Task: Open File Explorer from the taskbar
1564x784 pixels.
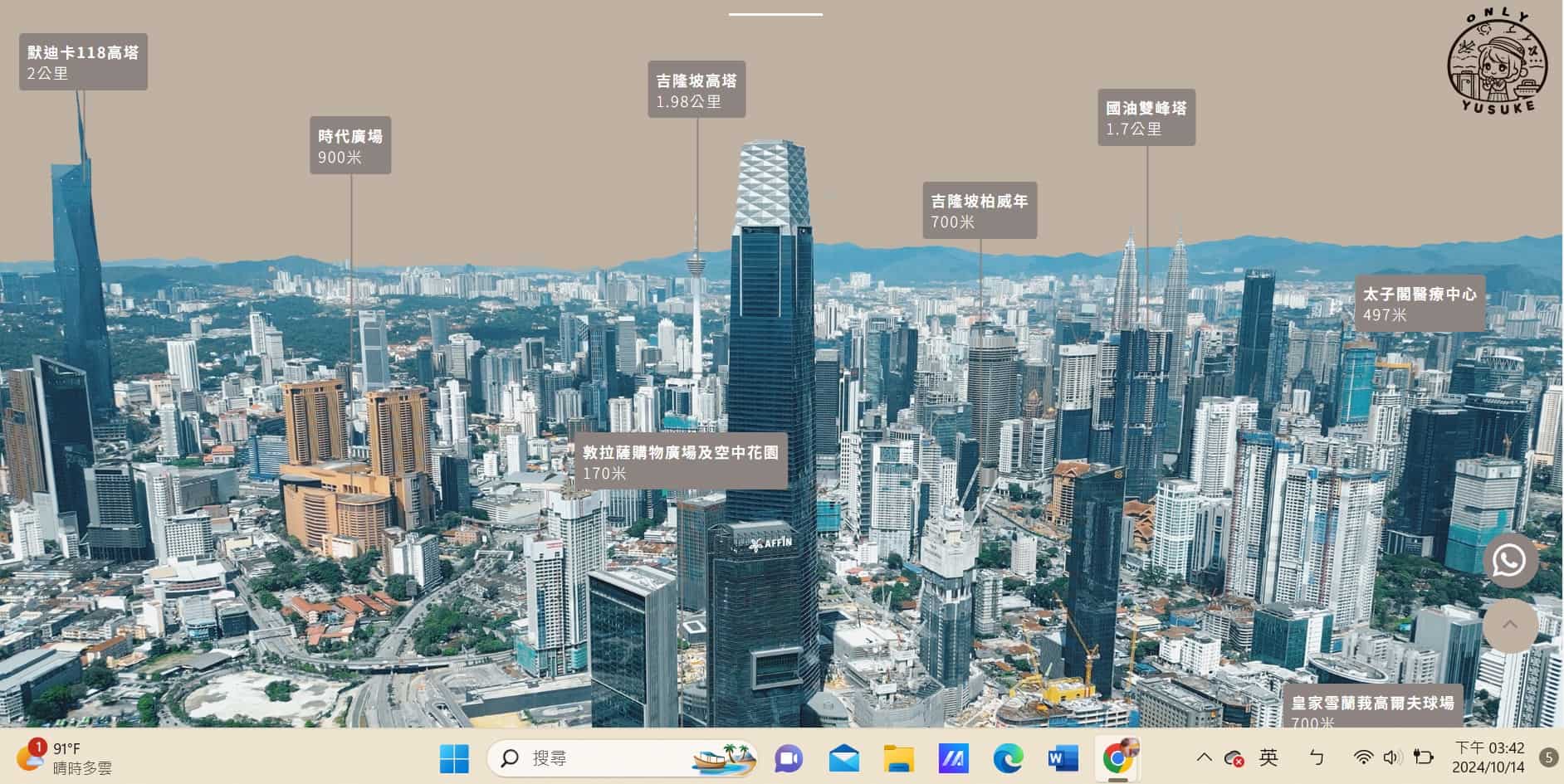Action: coord(897,757)
